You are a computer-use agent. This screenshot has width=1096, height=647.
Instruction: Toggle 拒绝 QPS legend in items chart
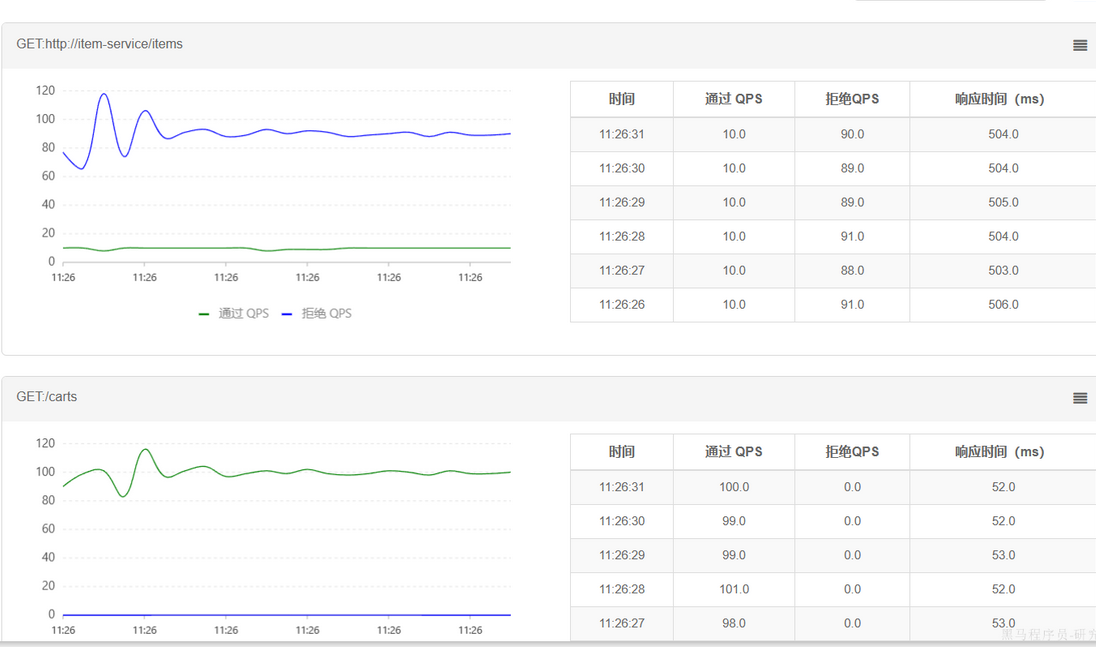317,314
